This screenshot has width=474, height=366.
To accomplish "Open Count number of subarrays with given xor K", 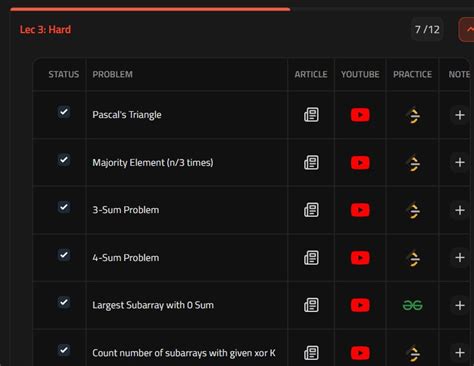I will (184, 353).
